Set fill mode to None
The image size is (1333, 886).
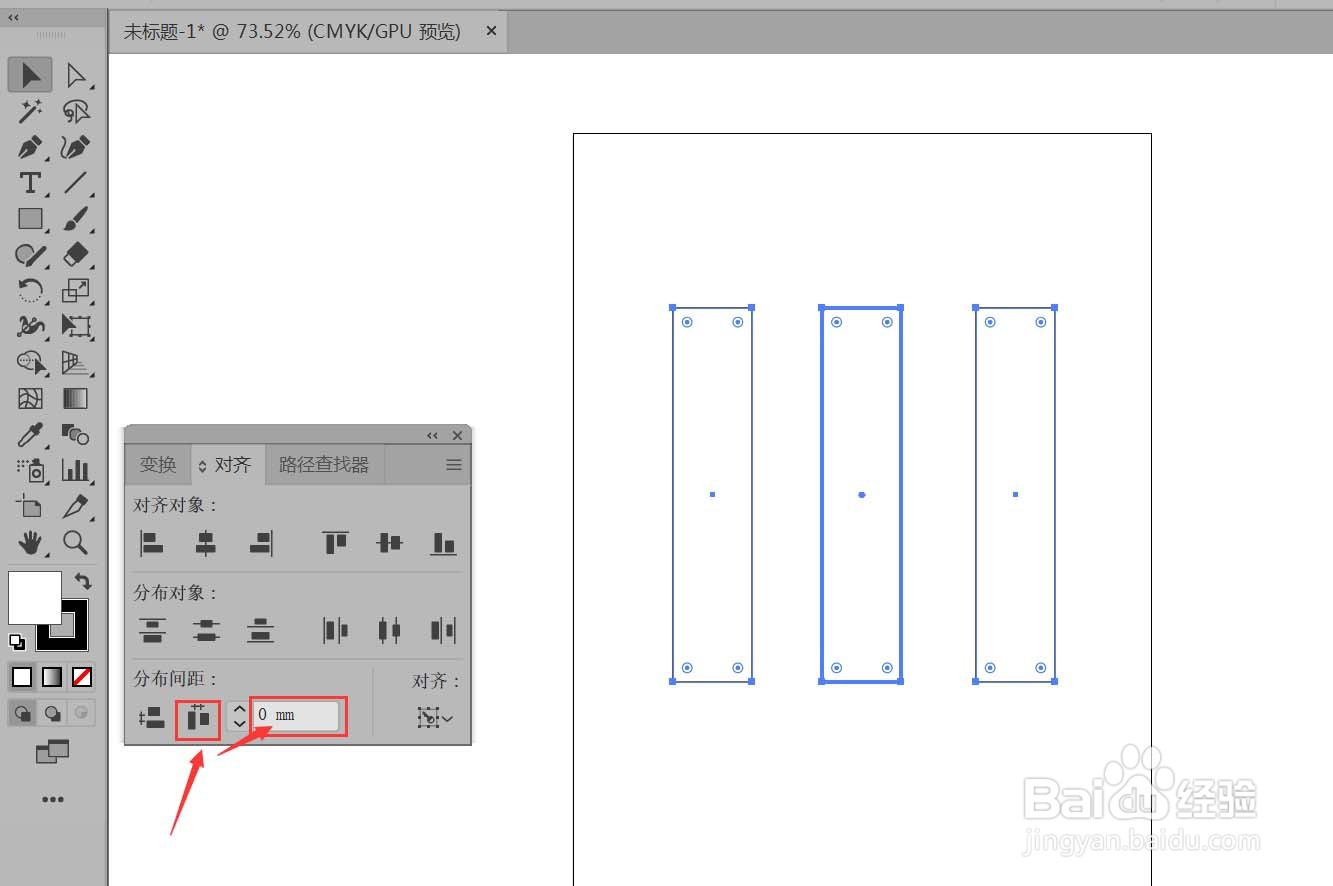[x=82, y=678]
